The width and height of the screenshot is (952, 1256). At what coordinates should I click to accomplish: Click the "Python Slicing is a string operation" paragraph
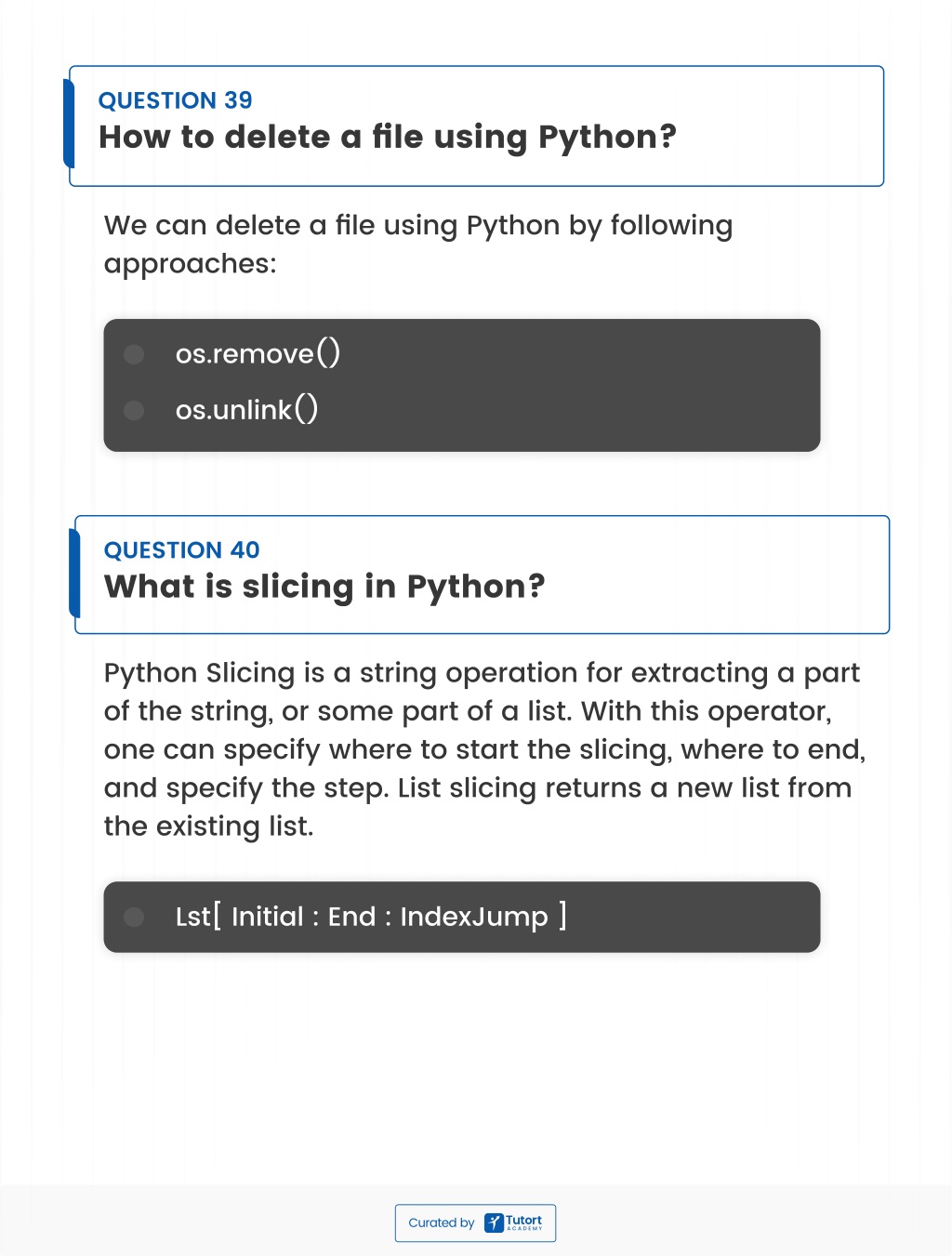click(x=484, y=749)
